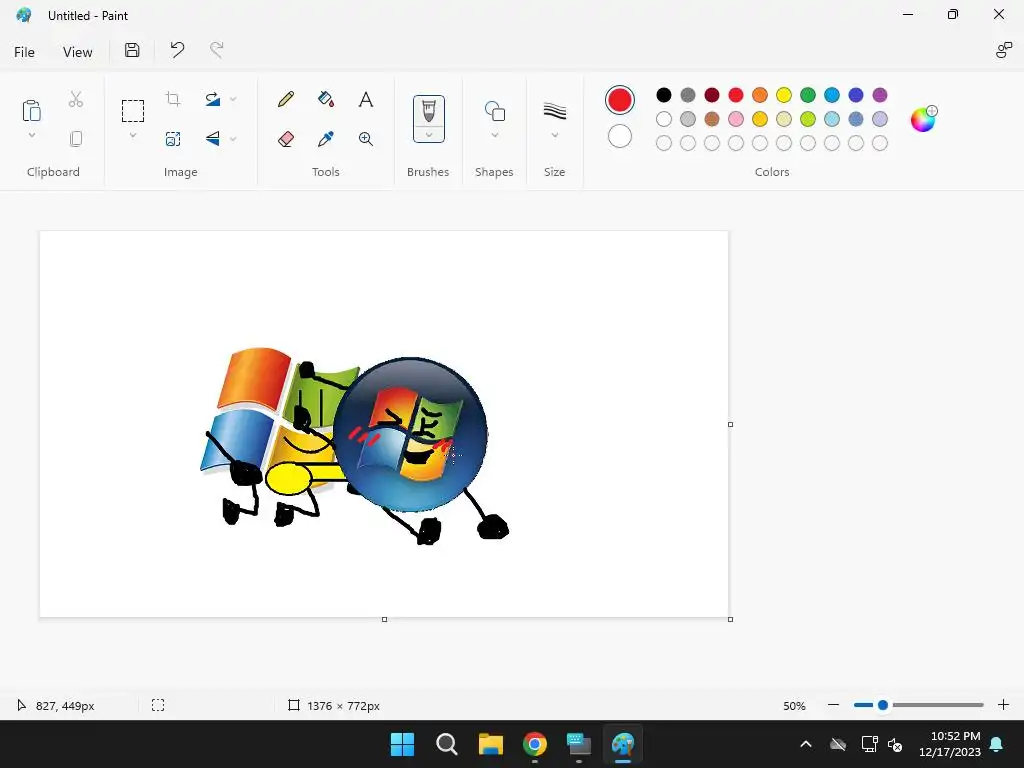Open the Rotate options dropdown arrow
Screen dimensions: 1024x768
pyautogui.click(x=233, y=99)
